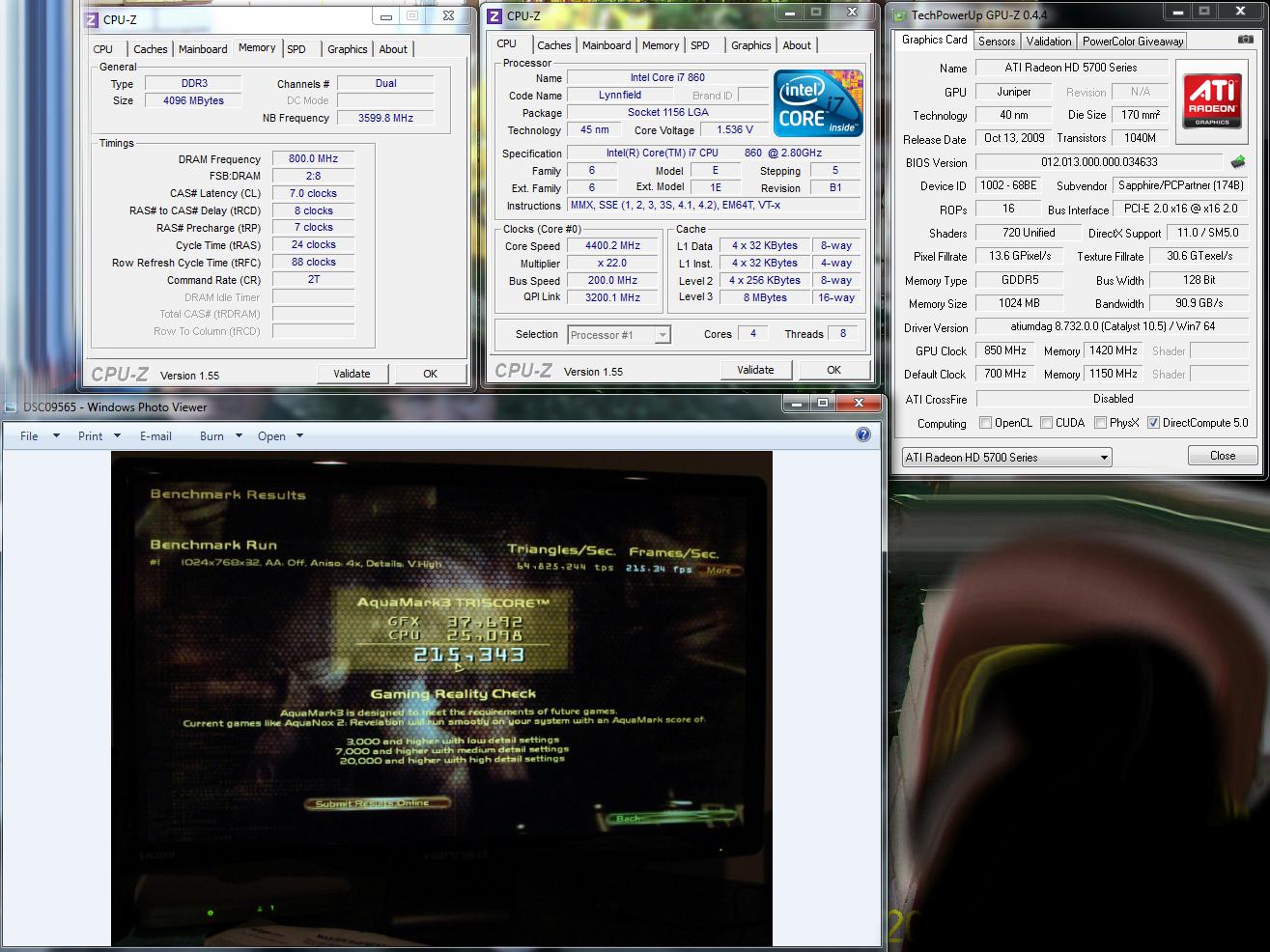This screenshot has height=952, width=1270.
Task: Open Caches tab in processor CPU-Z window
Action: 553,45
